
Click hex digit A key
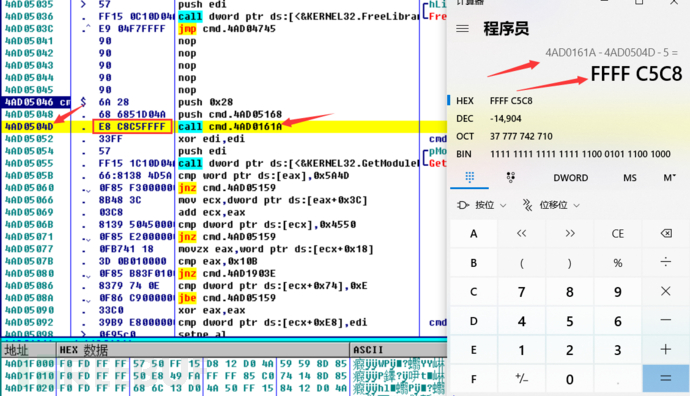click(x=473, y=233)
